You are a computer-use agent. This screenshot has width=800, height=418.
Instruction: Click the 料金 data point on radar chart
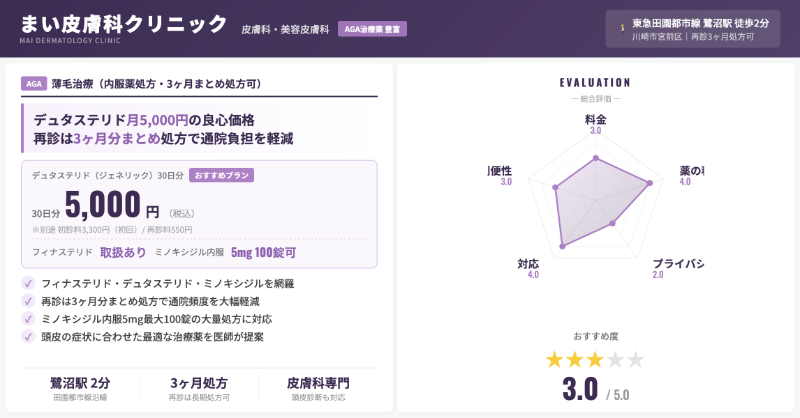pyautogui.click(x=596, y=158)
